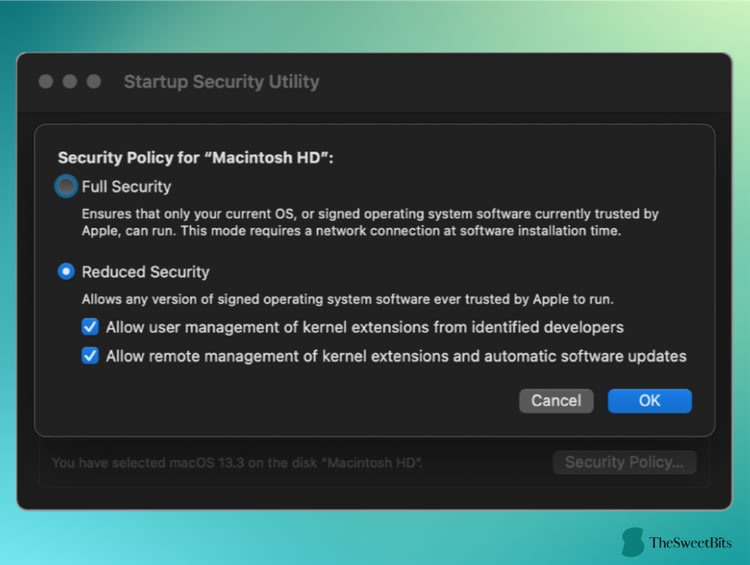Click the "Security Policy for Macintosh HD" heading

196,157
